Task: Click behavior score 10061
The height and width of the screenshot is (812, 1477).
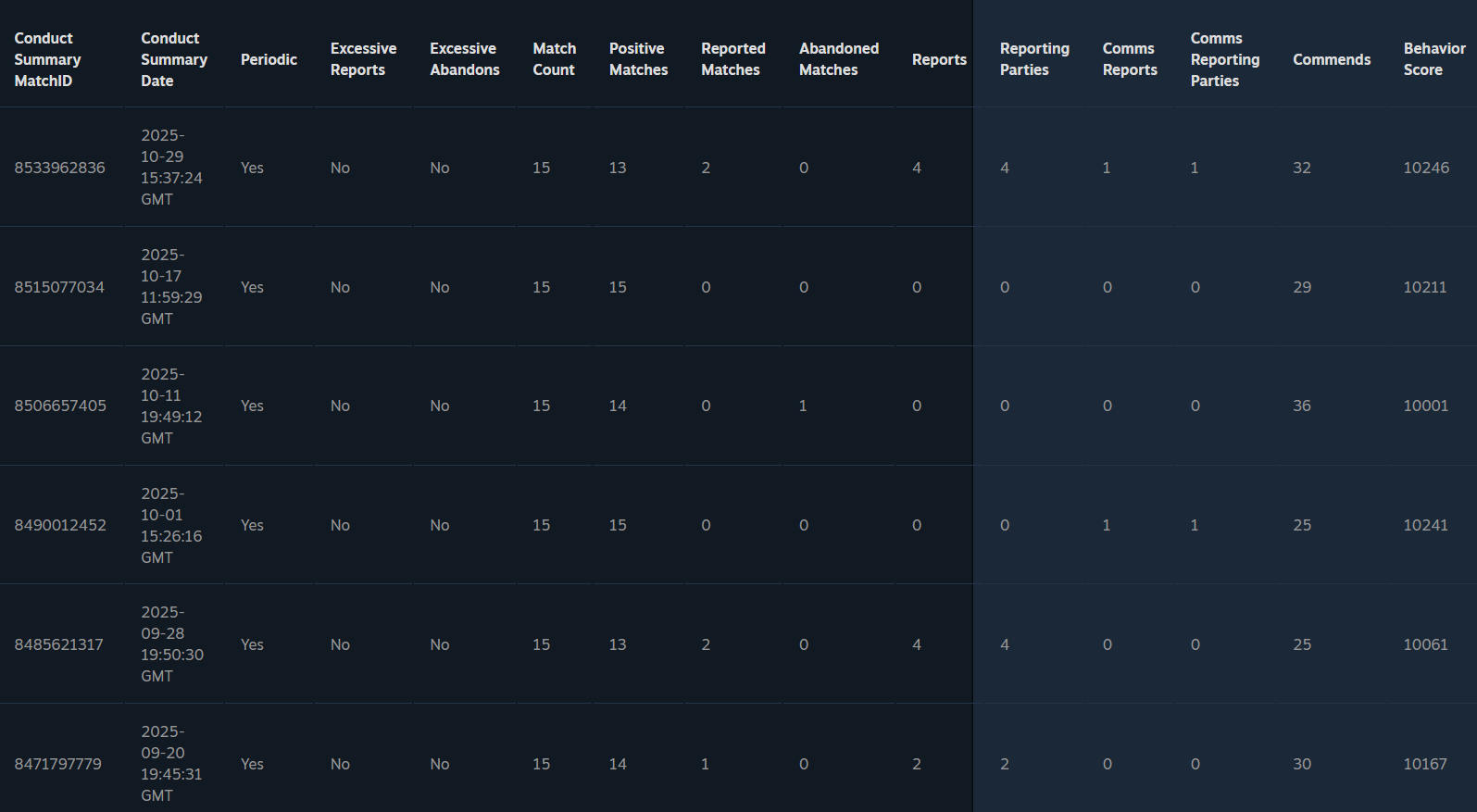Action: 1426,644
